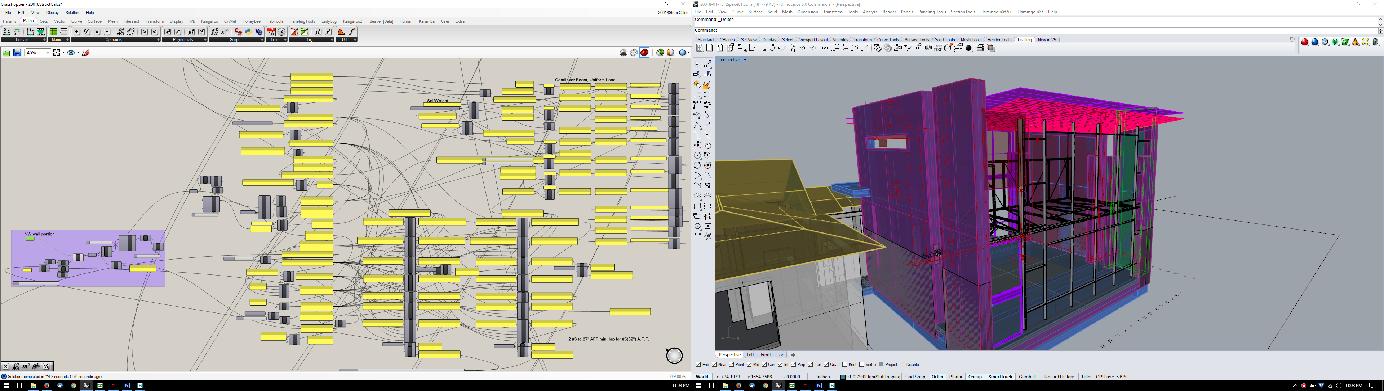Expand the Matrix panel in Maths tab

click(58, 39)
